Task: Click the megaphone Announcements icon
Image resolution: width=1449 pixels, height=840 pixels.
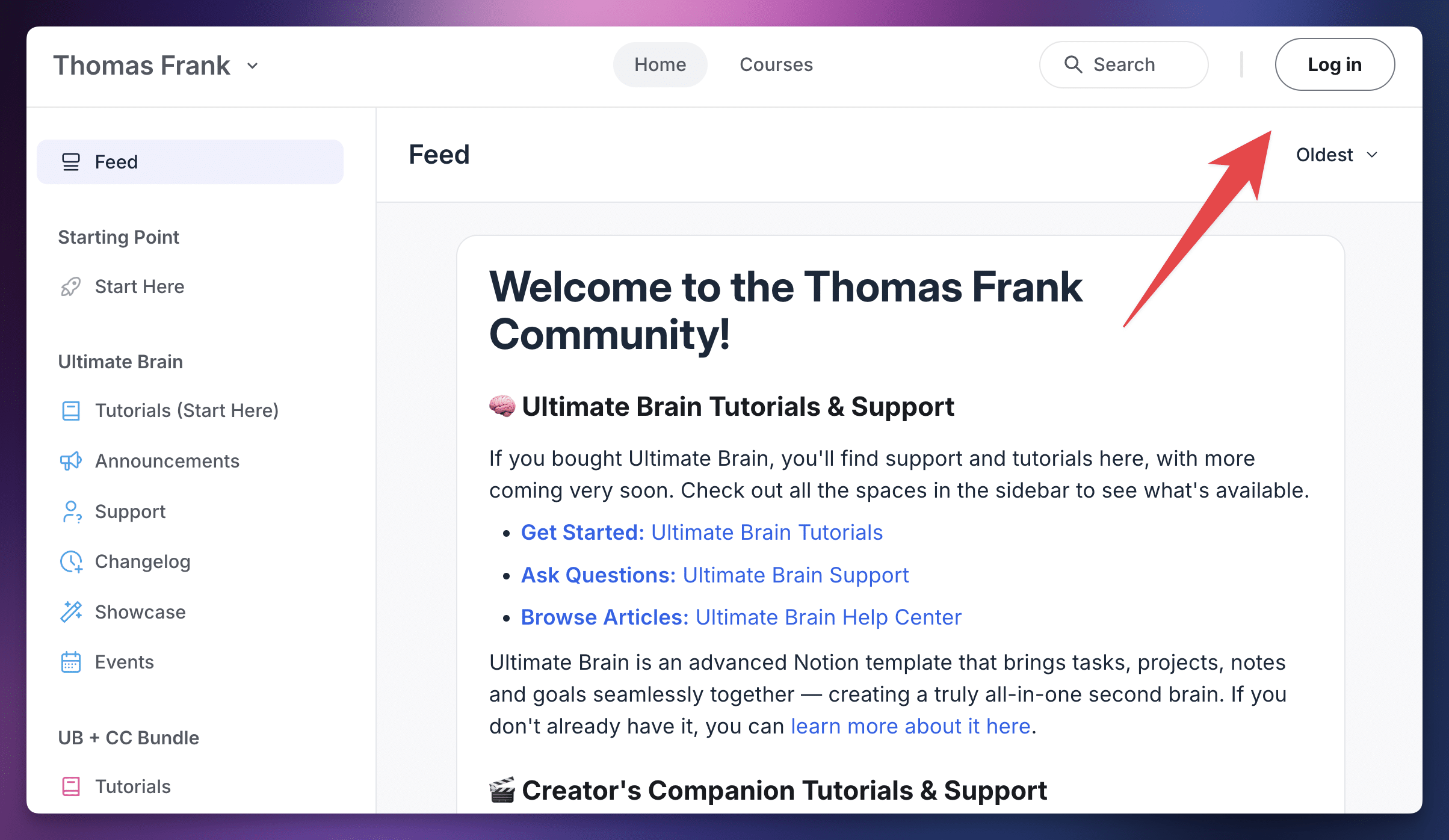Action: coord(70,462)
